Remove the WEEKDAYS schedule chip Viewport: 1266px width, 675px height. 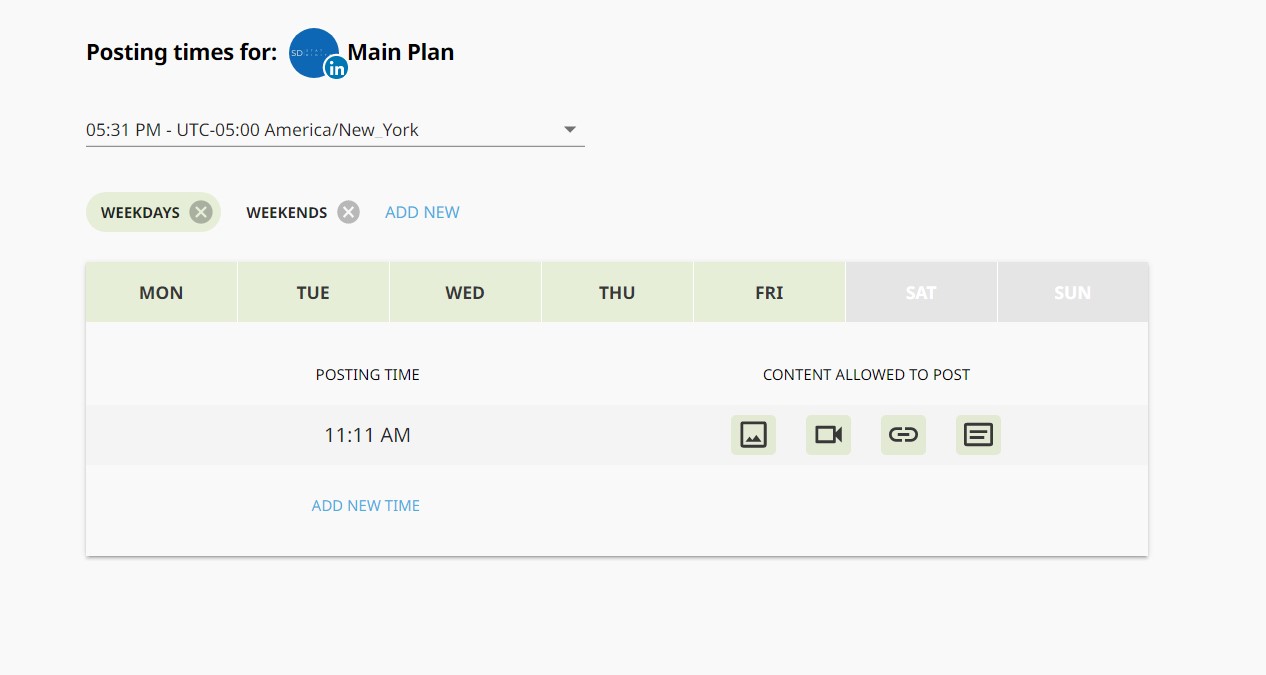click(x=201, y=212)
